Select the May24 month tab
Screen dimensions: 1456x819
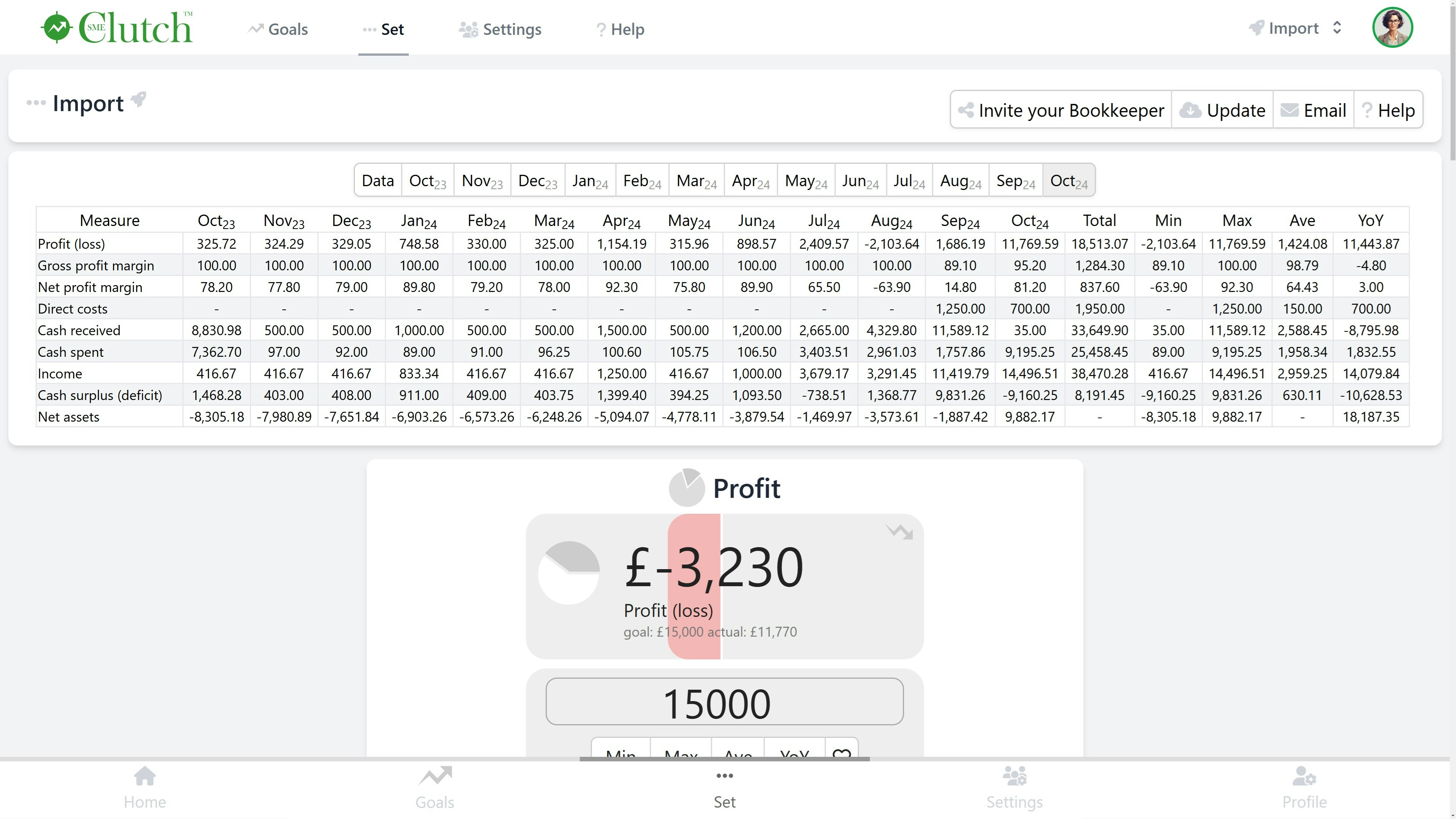[x=806, y=180]
